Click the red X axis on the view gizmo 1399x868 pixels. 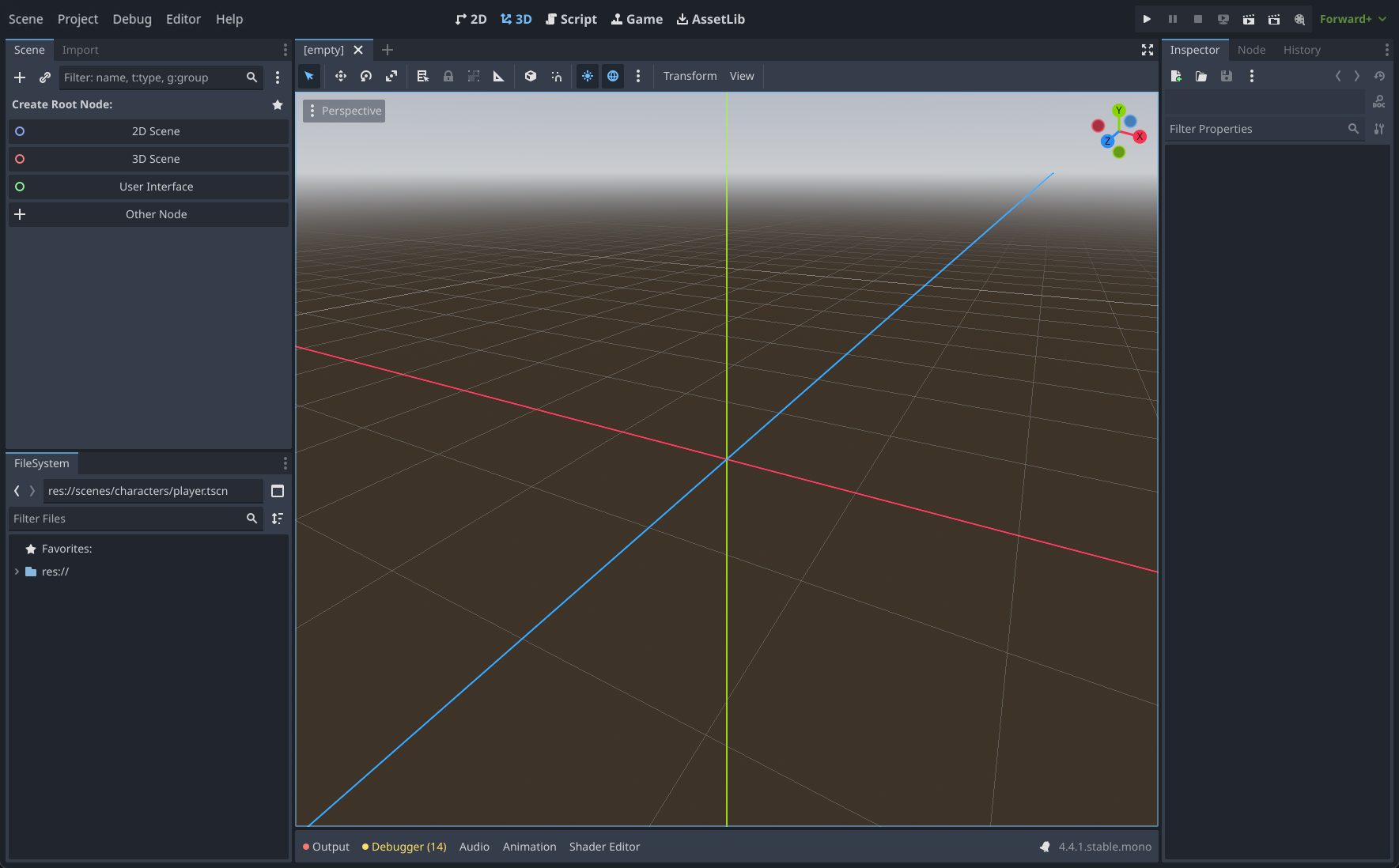[x=1140, y=136]
